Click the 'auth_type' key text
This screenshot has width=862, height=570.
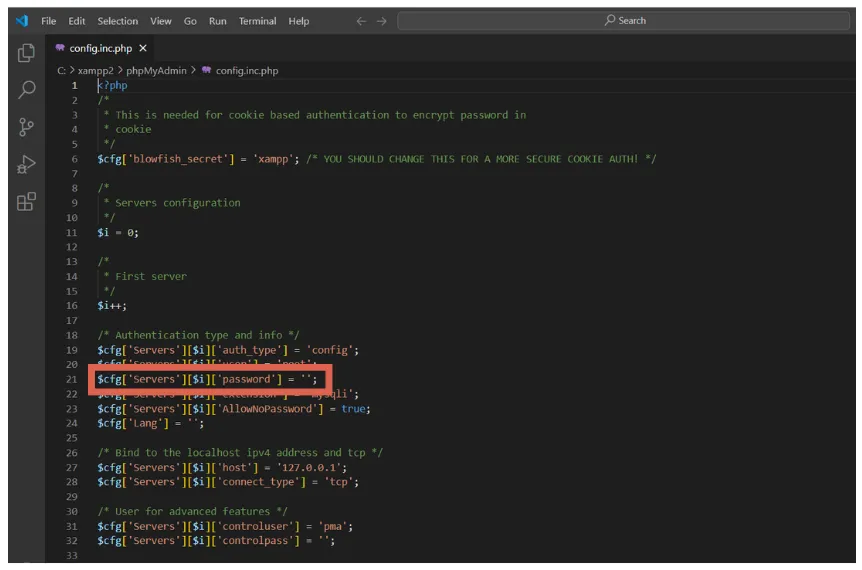(x=252, y=350)
